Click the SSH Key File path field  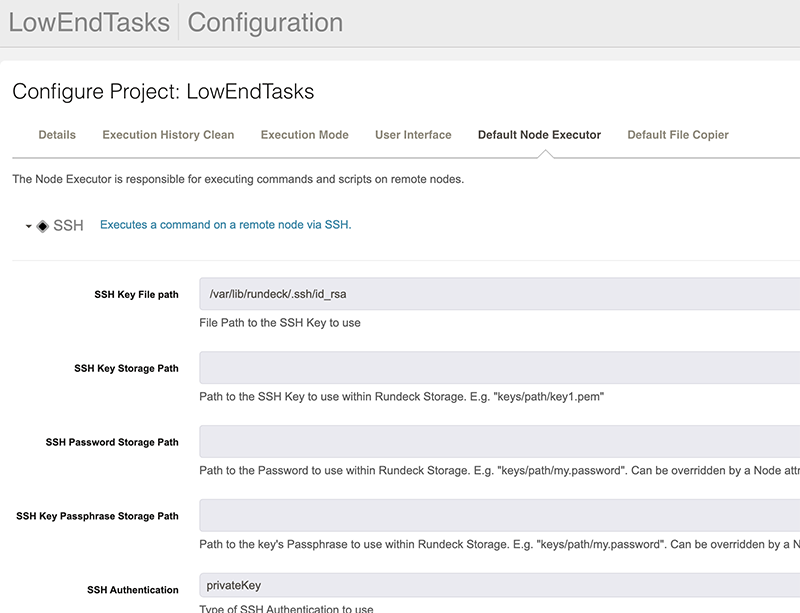point(499,294)
